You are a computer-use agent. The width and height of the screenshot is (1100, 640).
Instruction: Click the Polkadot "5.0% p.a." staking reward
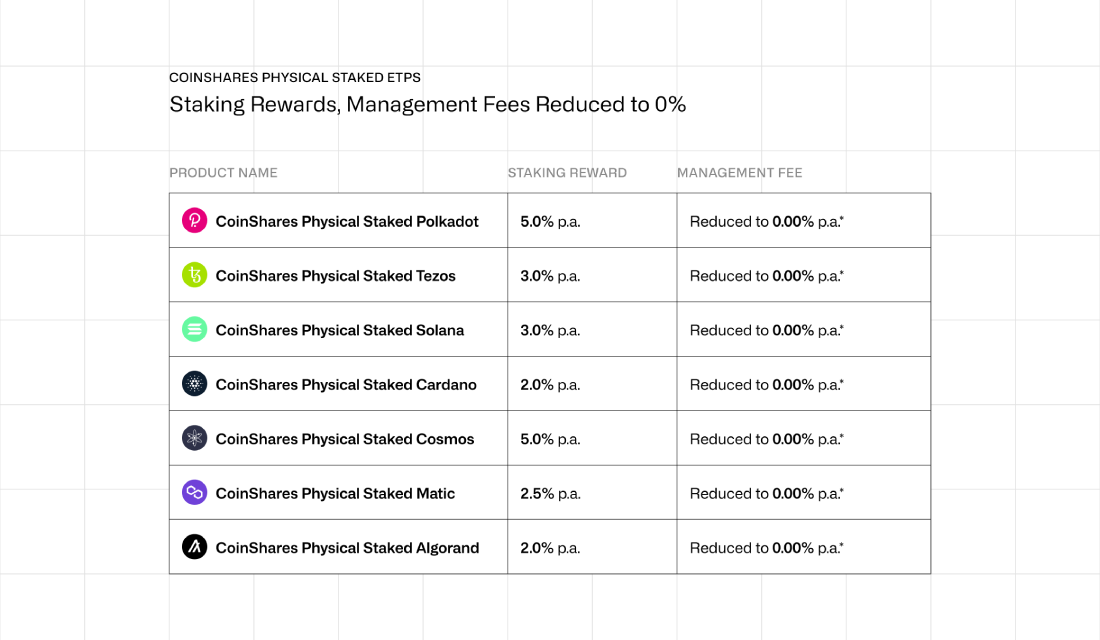[550, 222]
